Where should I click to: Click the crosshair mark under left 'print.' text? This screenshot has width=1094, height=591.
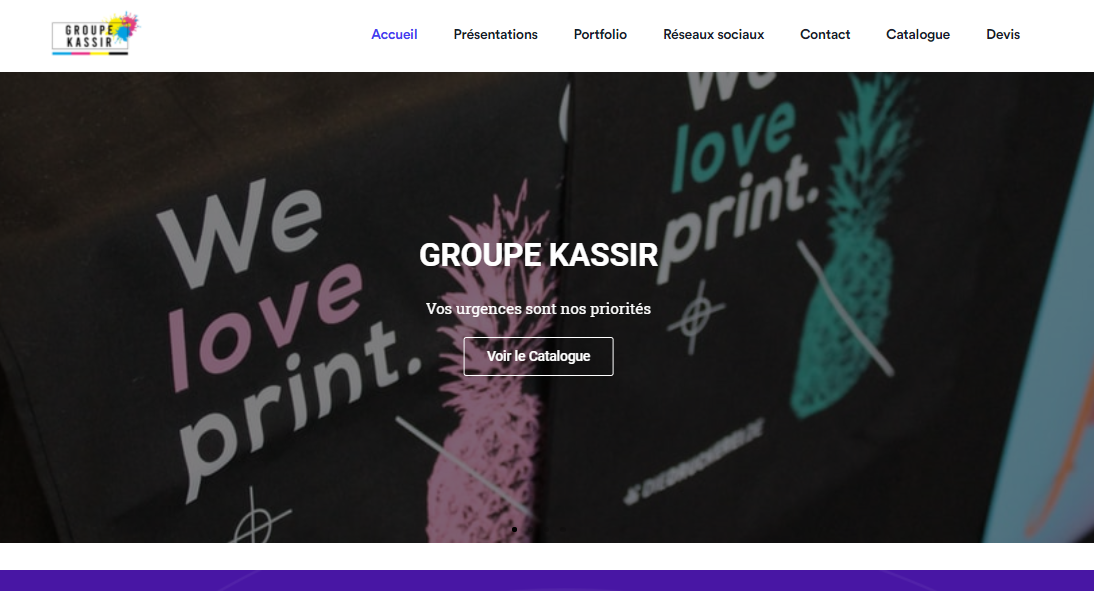(x=256, y=520)
